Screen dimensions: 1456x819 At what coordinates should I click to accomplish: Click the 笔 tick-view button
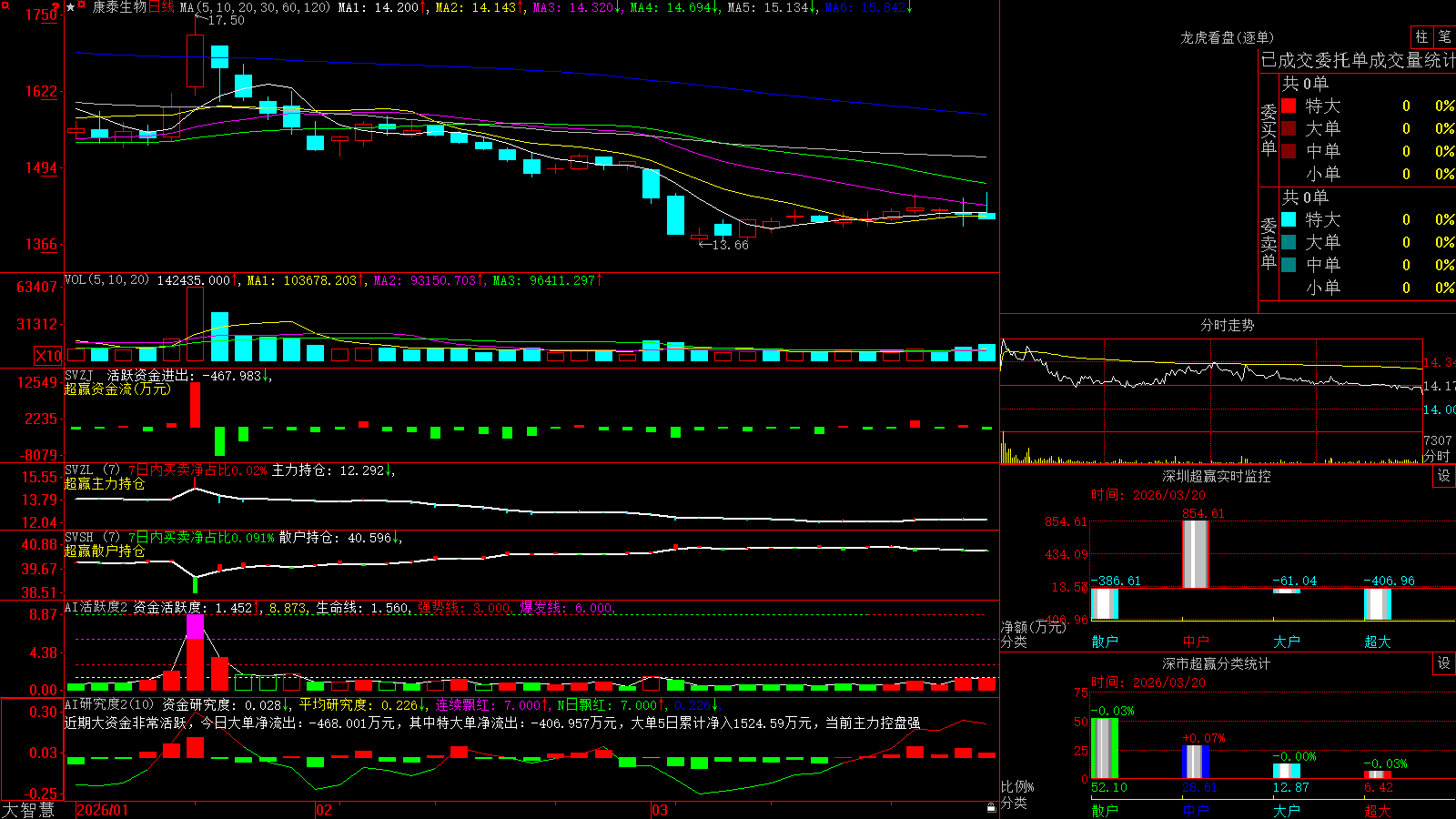(x=1445, y=36)
